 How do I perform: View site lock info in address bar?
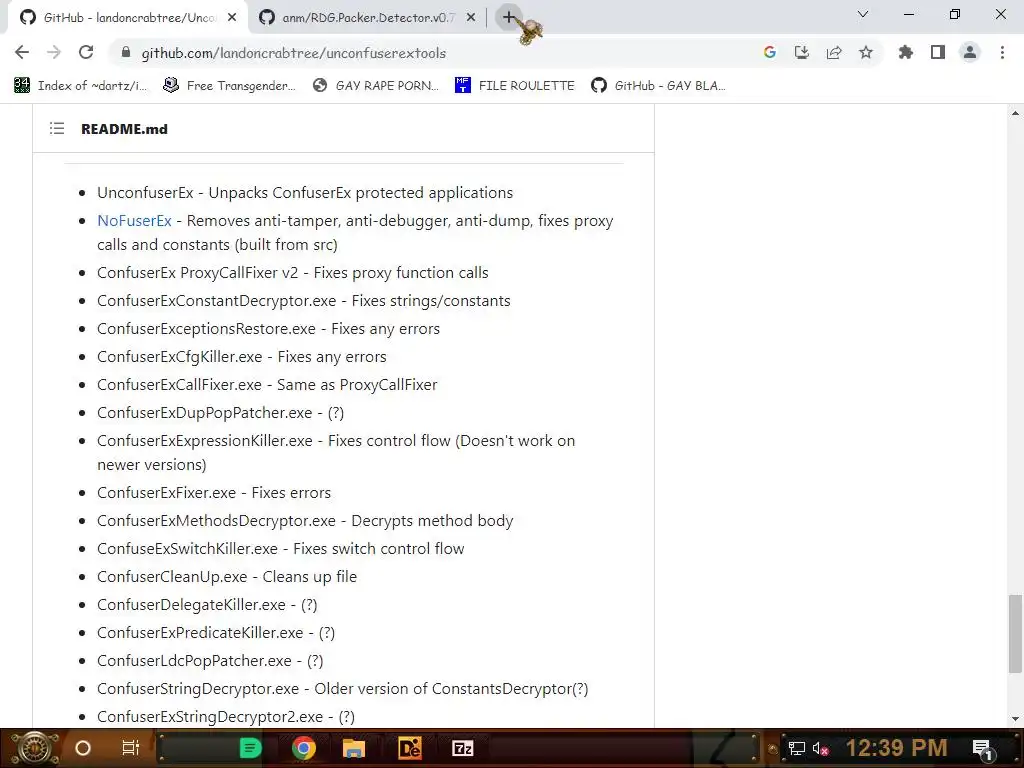[x=126, y=53]
